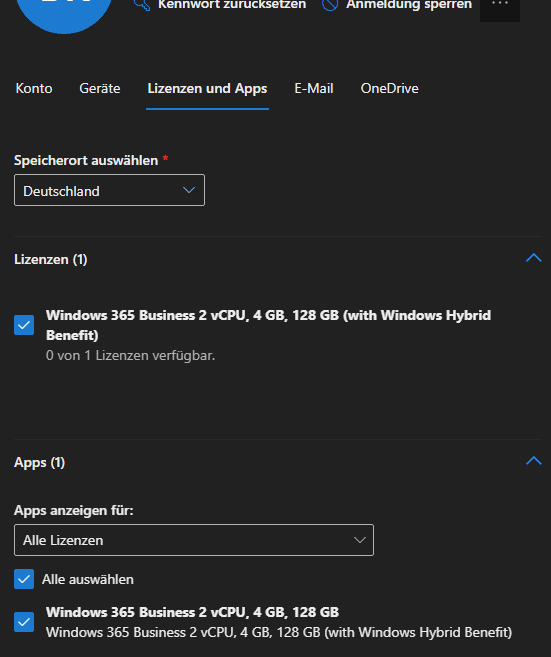Open the Speicherort Deutschland dropdown
The width and height of the screenshot is (551, 657).
pyautogui.click(x=109, y=190)
